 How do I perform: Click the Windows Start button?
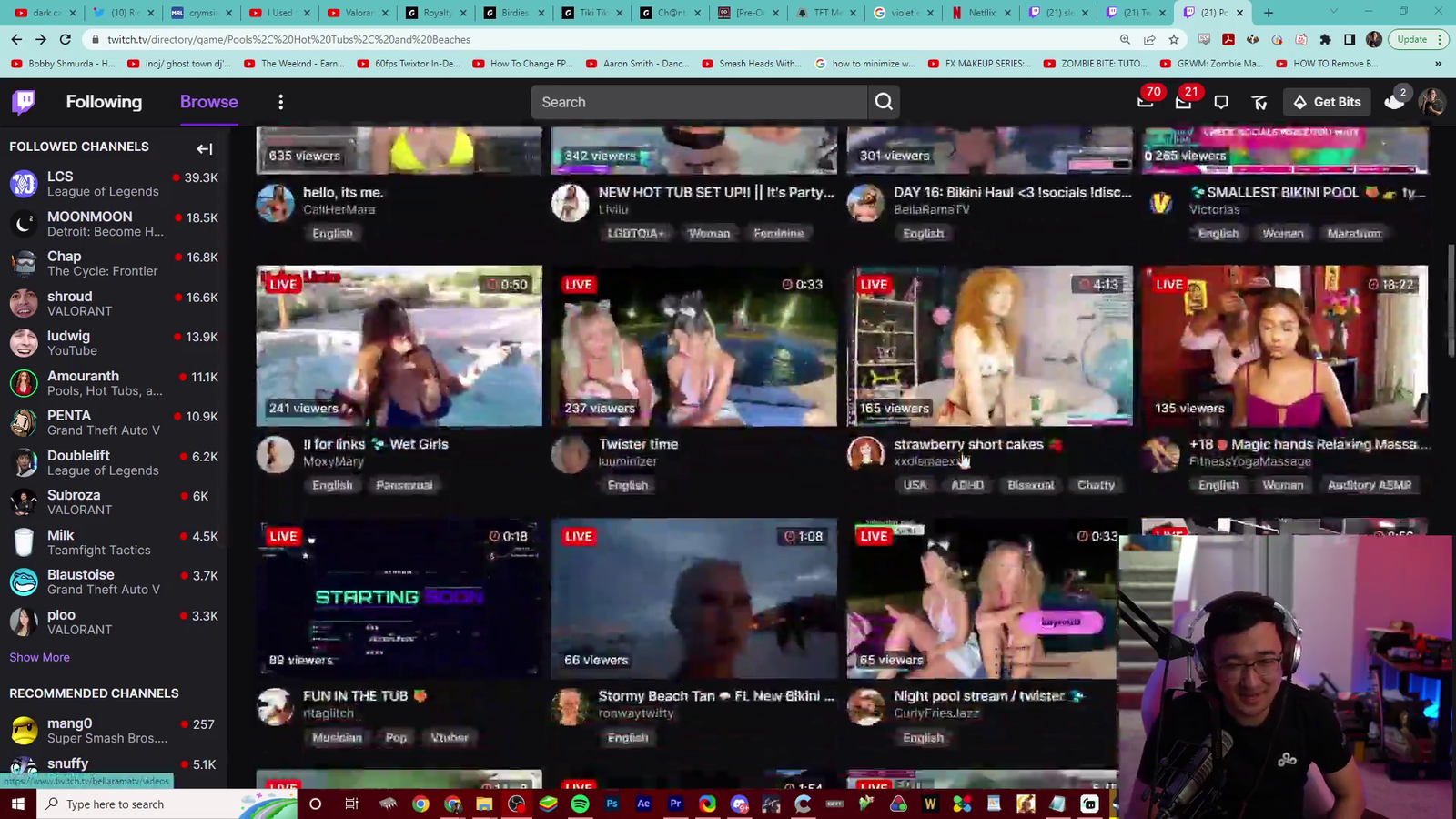17,804
